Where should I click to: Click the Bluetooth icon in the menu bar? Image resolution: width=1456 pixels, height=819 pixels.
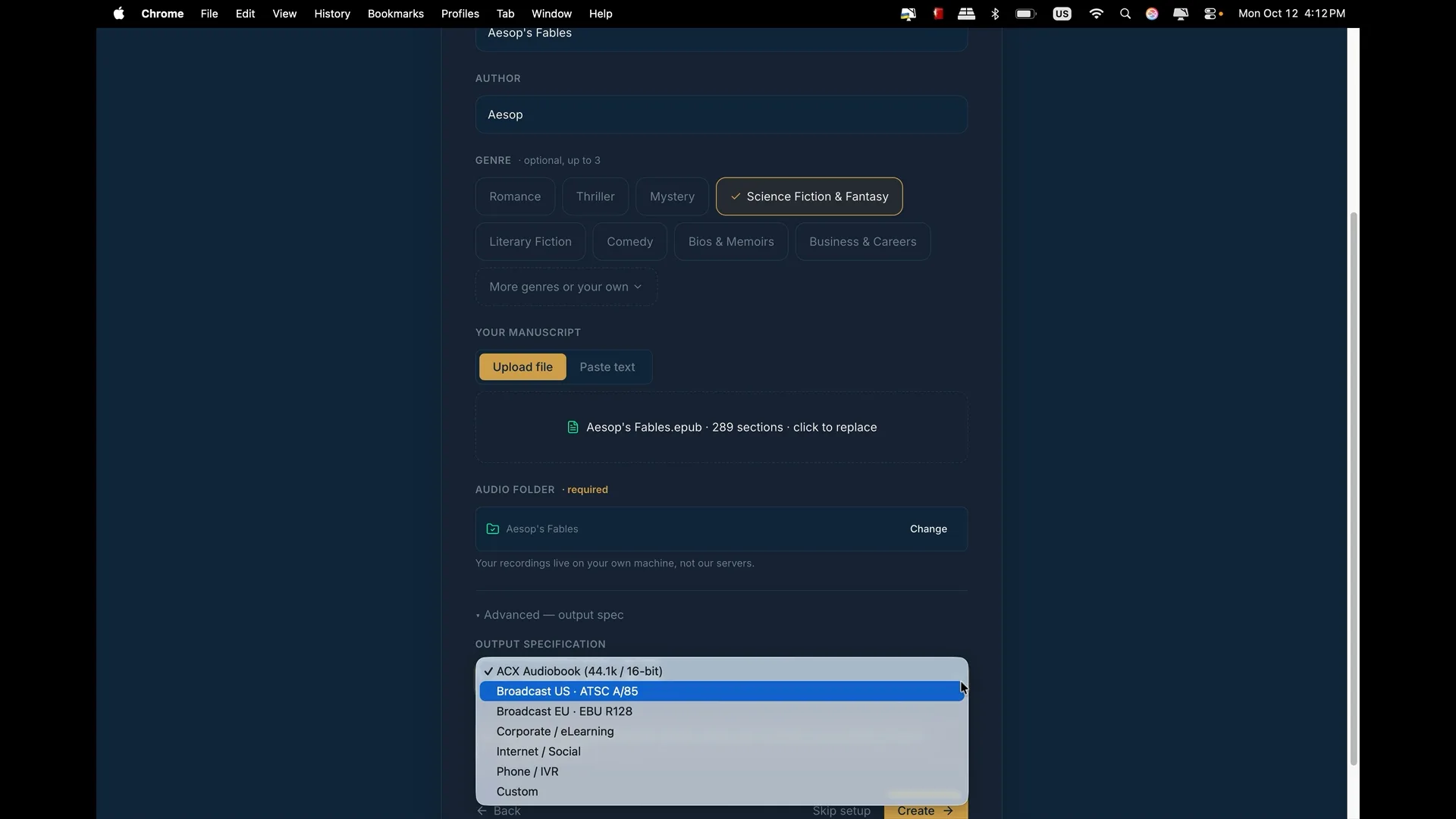[996, 14]
